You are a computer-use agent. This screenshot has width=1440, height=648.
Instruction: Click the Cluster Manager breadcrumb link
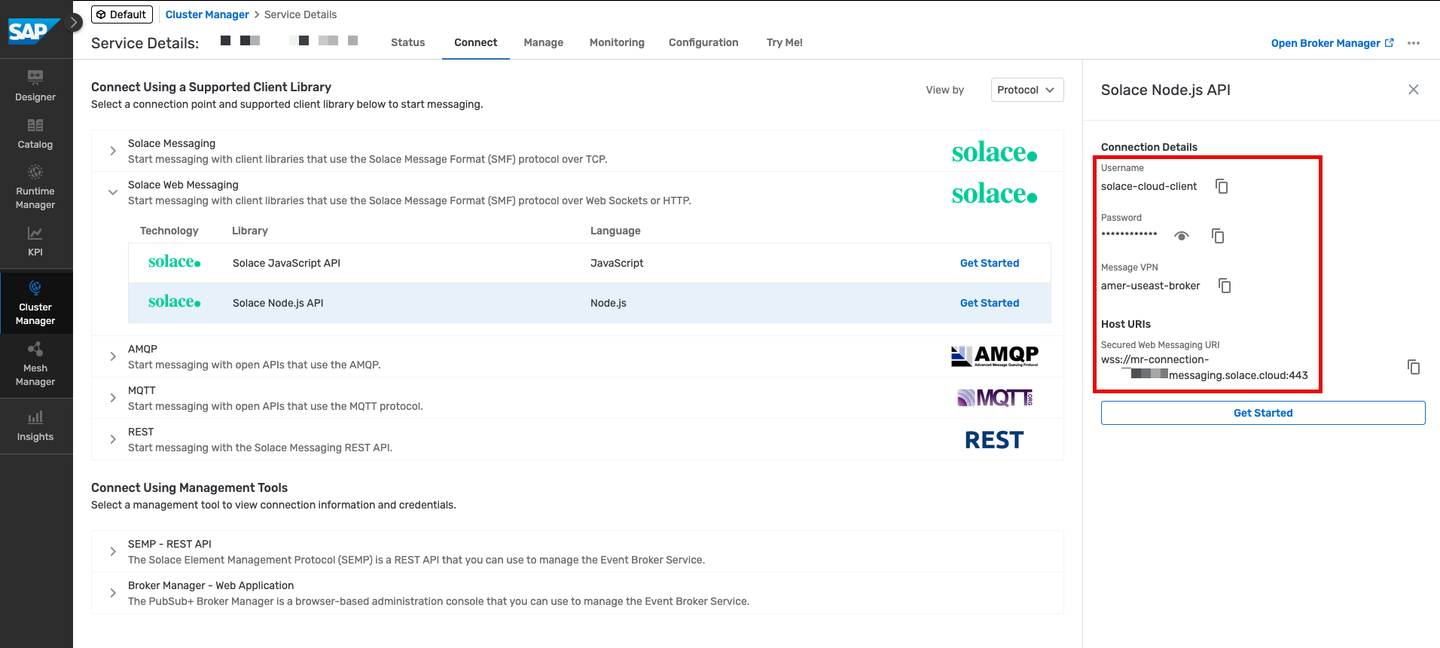pyautogui.click(x=206, y=15)
